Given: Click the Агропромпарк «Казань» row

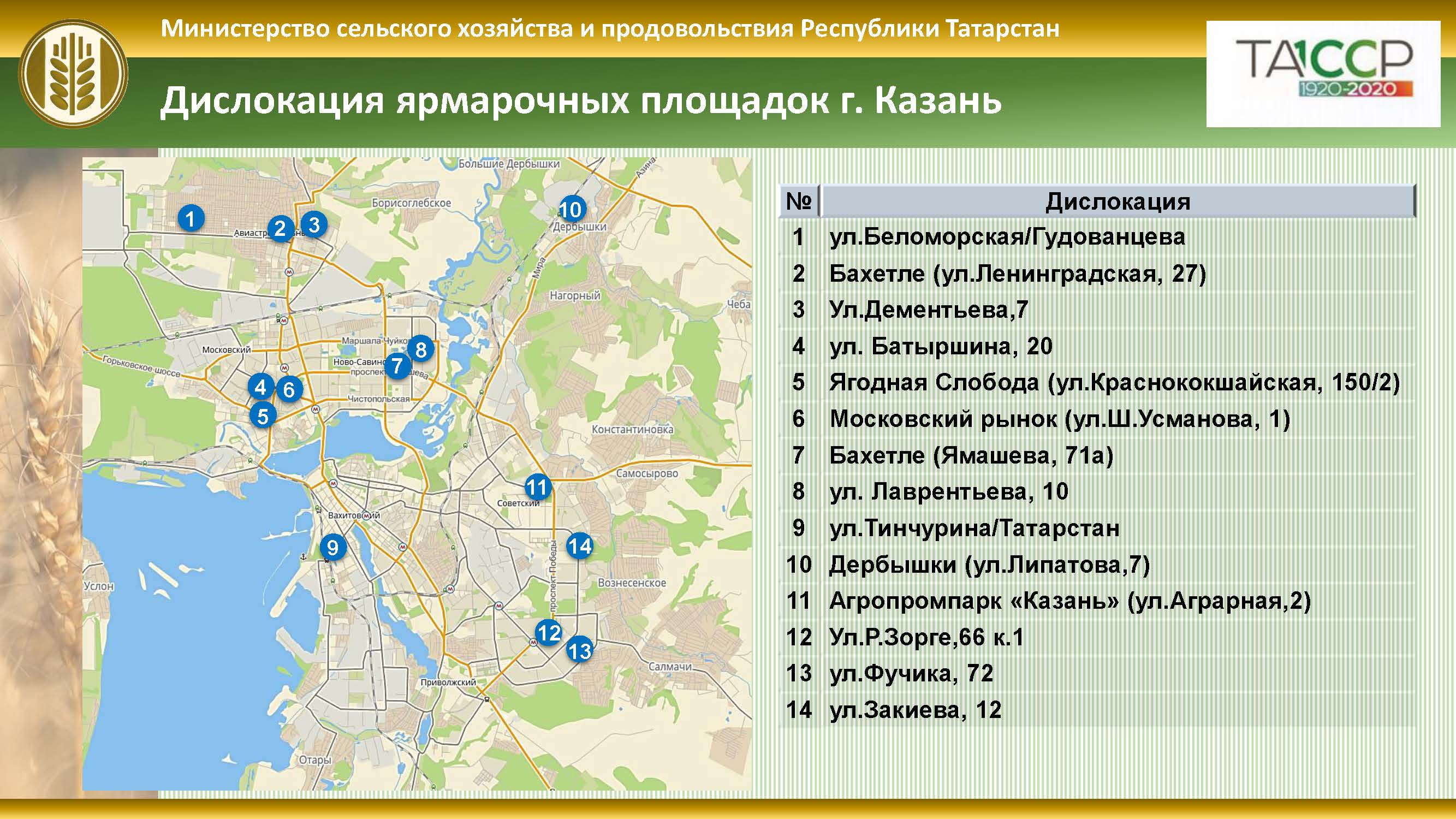Looking at the screenshot, I should pyautogui.click(x=1069, y=601).
